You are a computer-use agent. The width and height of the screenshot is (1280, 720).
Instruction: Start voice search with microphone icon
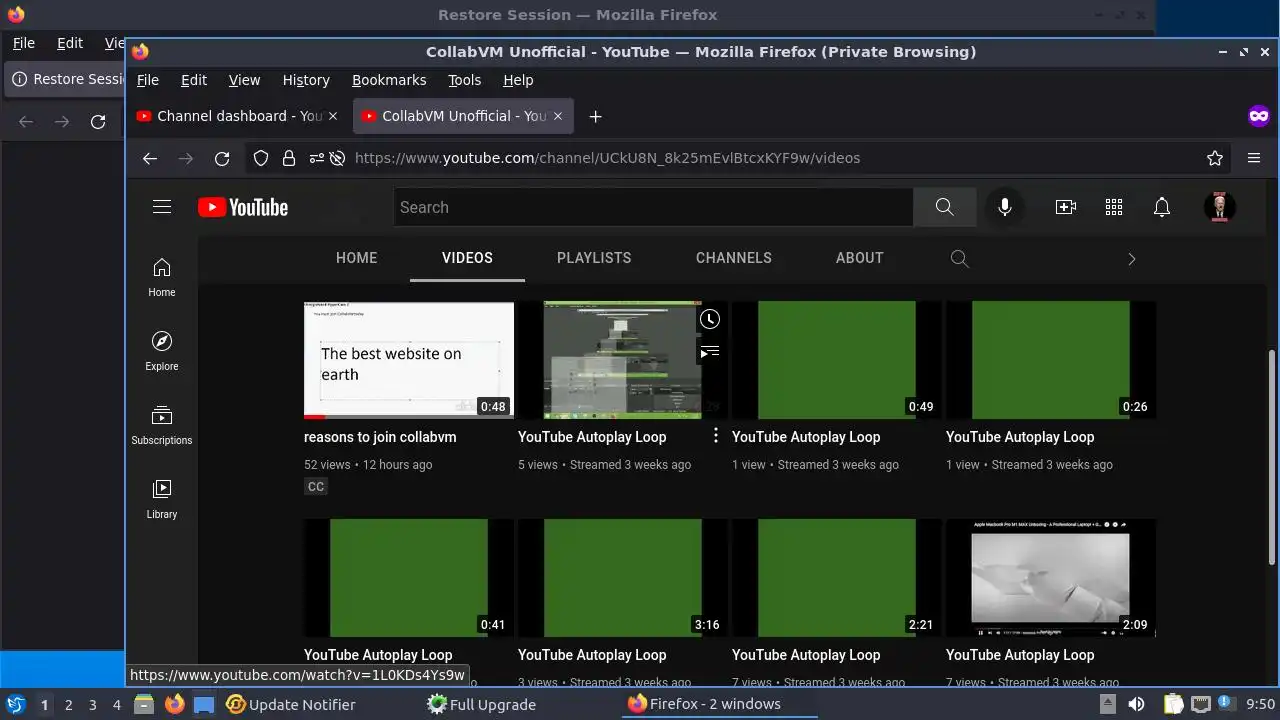[x=1005, y=207]
